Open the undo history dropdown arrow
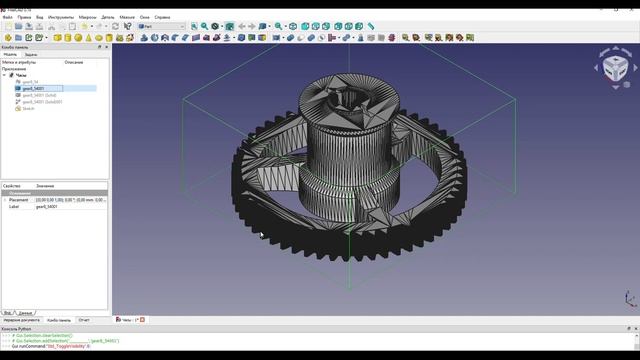Viewport: 640px width, 360px height. [x=92, y=26]
